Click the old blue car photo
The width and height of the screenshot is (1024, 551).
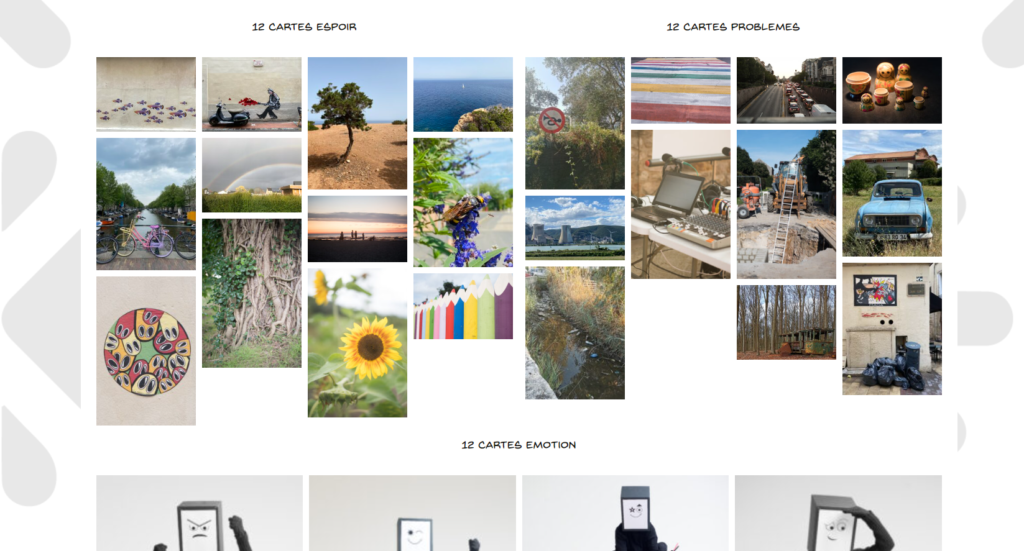click(x=891, y=193)
